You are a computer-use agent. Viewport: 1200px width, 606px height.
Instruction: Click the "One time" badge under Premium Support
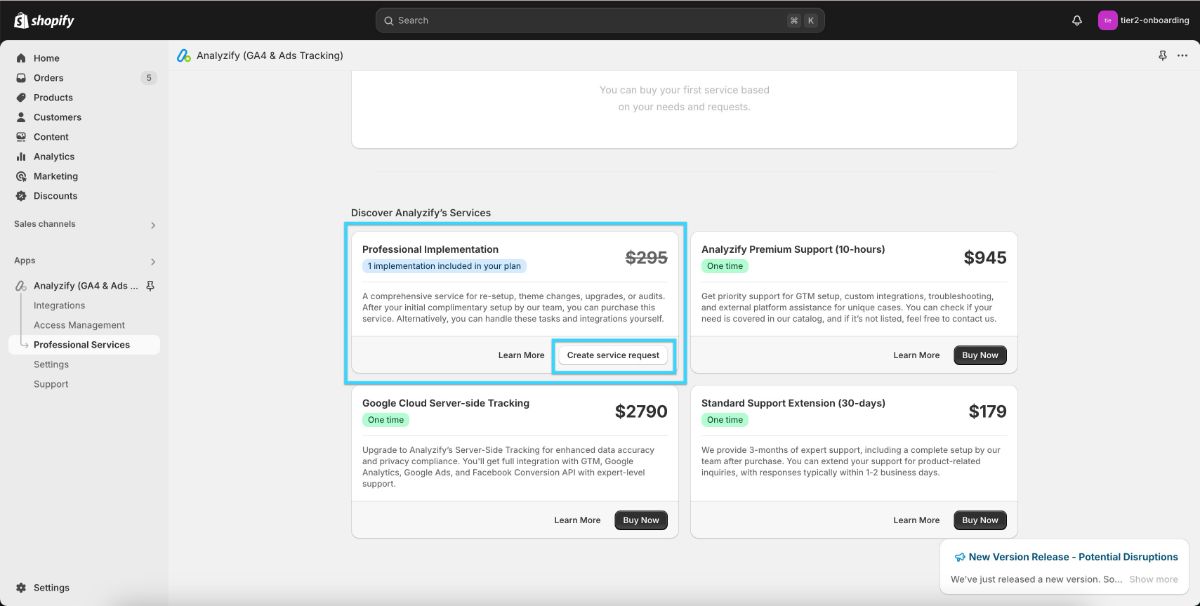click(x=725, y=266)
